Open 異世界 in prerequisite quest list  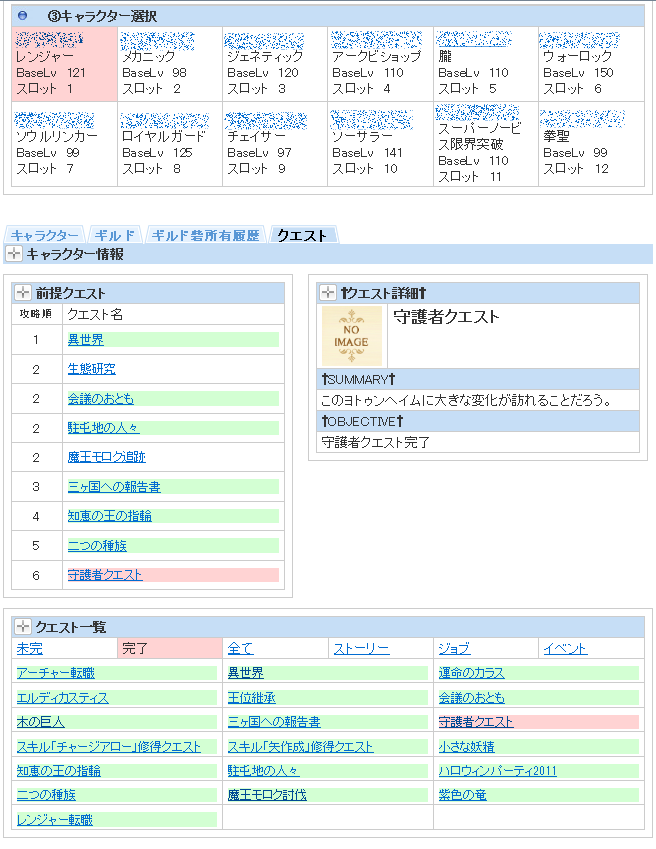click(85, 340)
